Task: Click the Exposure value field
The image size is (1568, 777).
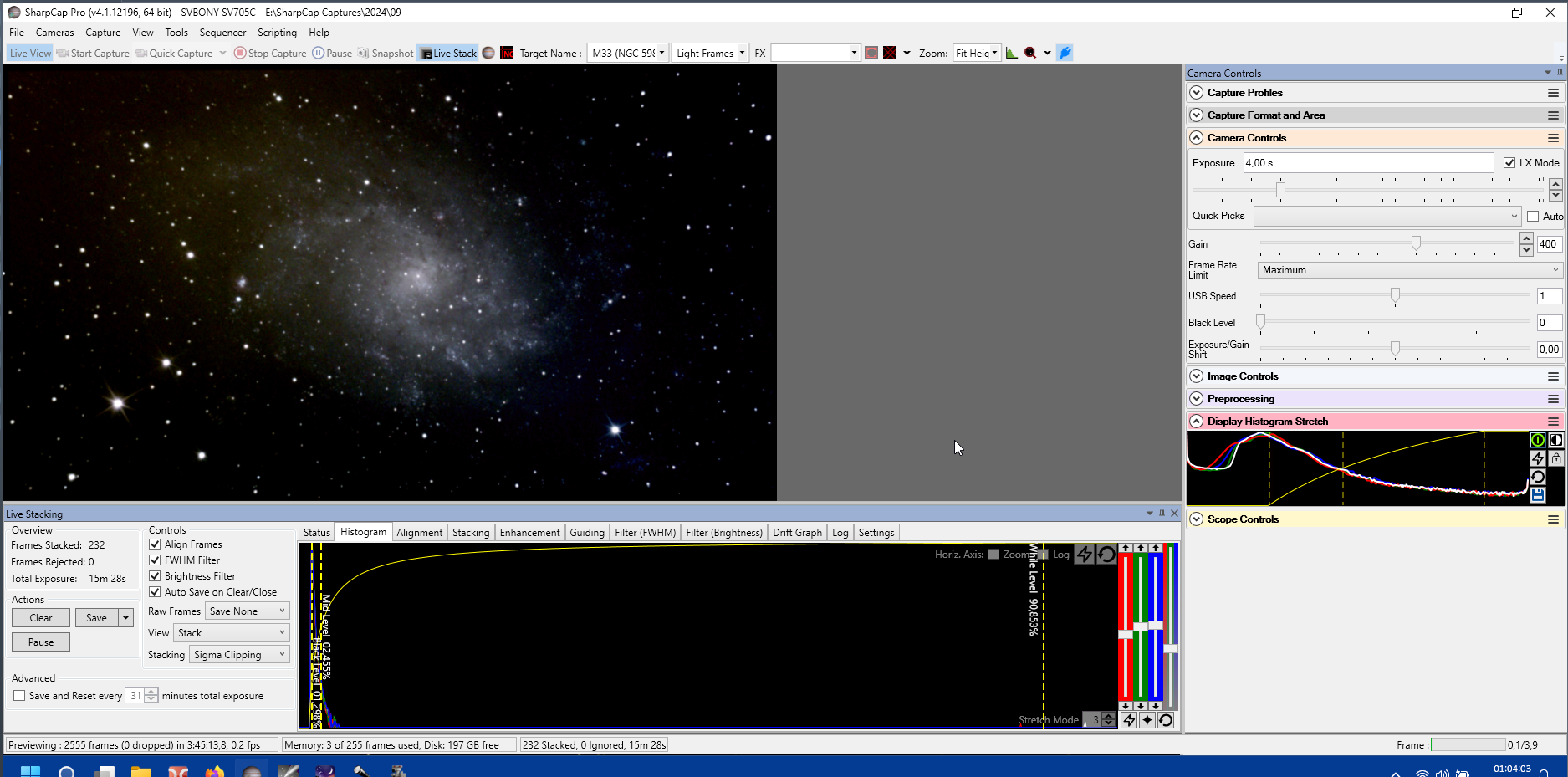Action: click(1368, 163)
